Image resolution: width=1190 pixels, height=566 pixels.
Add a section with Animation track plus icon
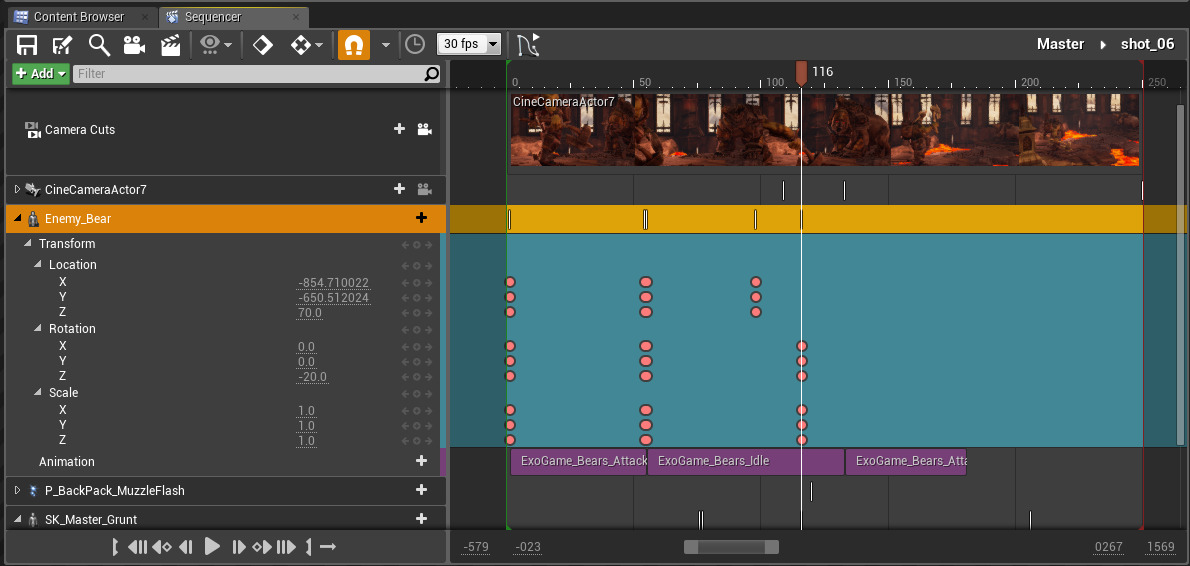tap(421, 461)
